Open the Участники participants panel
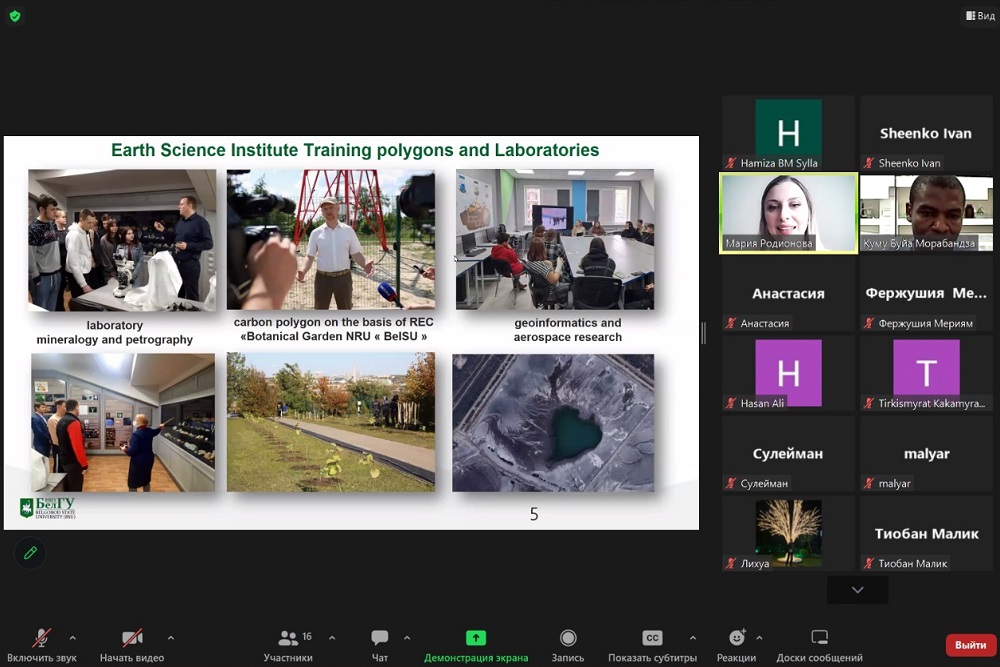Image resolution: width=1000 pixels, height=667 pixels. tap(288, 645)
